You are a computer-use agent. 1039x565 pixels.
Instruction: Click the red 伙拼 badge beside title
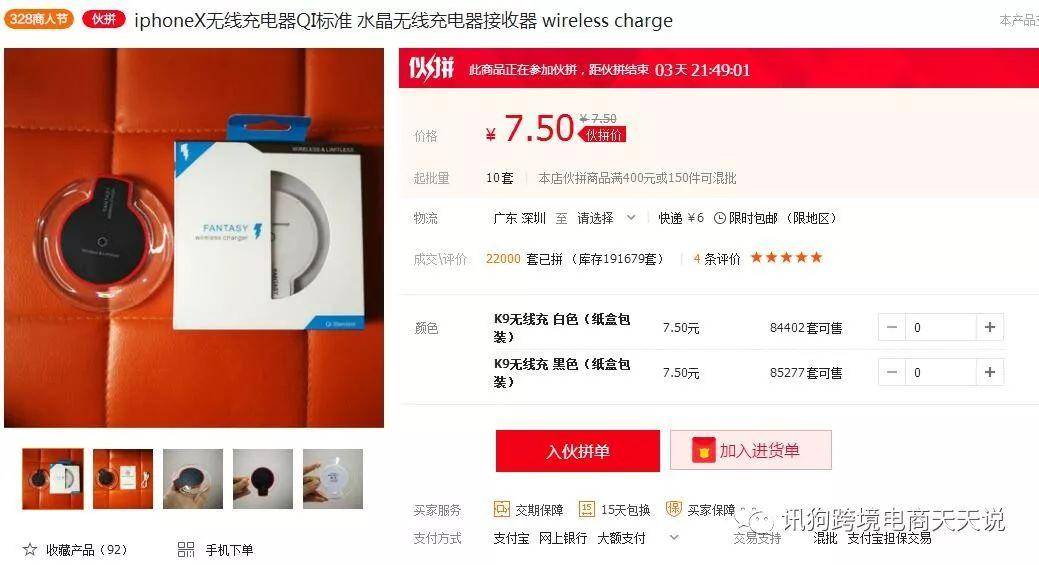click(x=103, y=19)
